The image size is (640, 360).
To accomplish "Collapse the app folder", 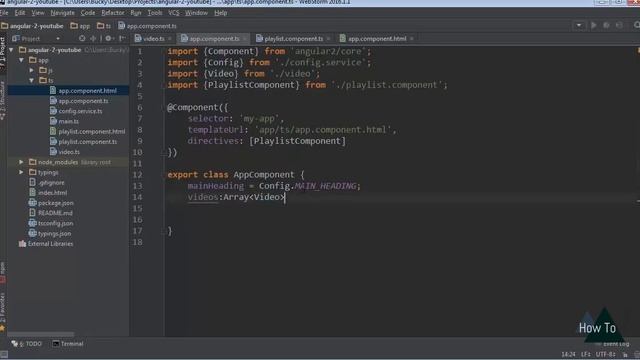I will point(22,60).
